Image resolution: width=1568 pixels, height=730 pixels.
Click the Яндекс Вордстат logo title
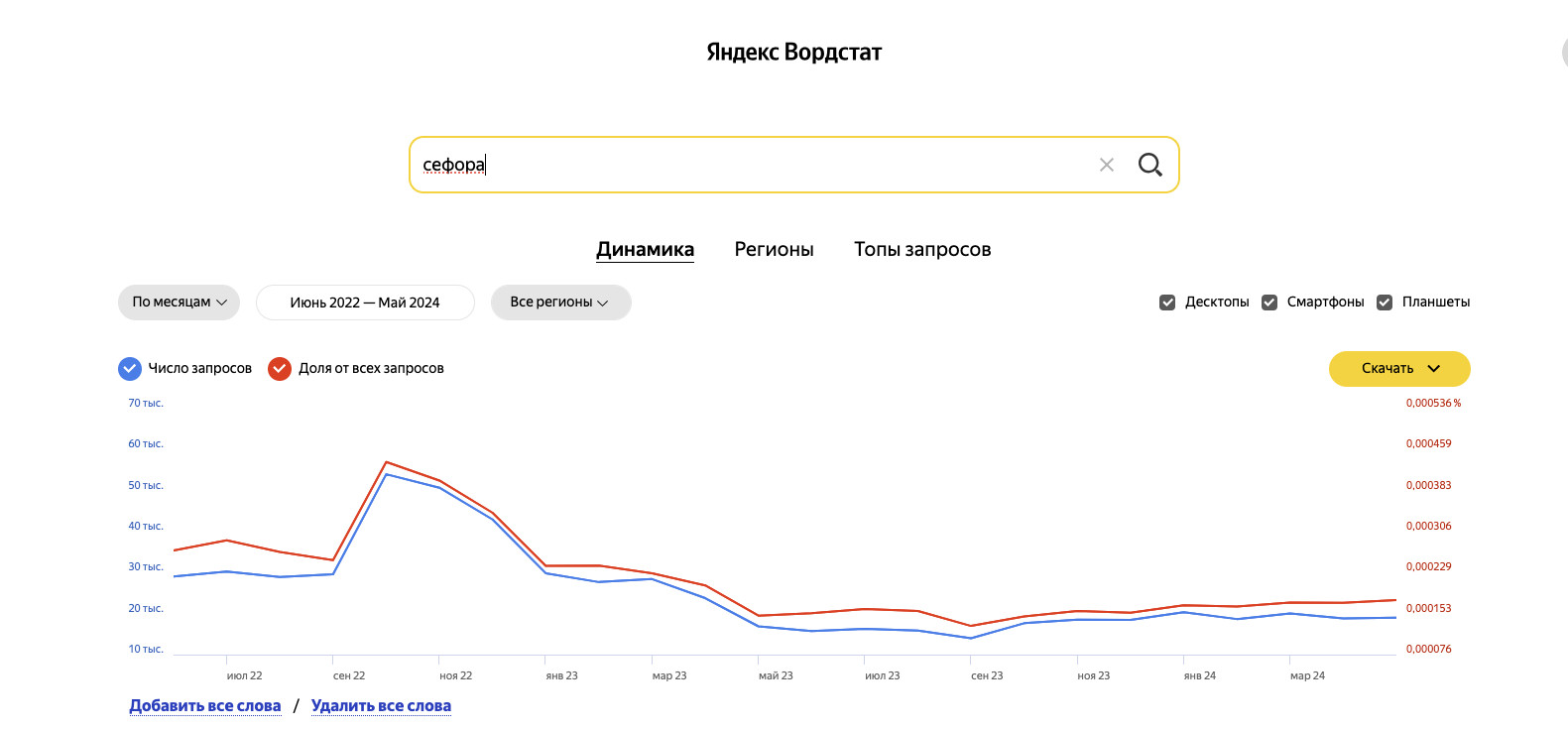(793, 53)
